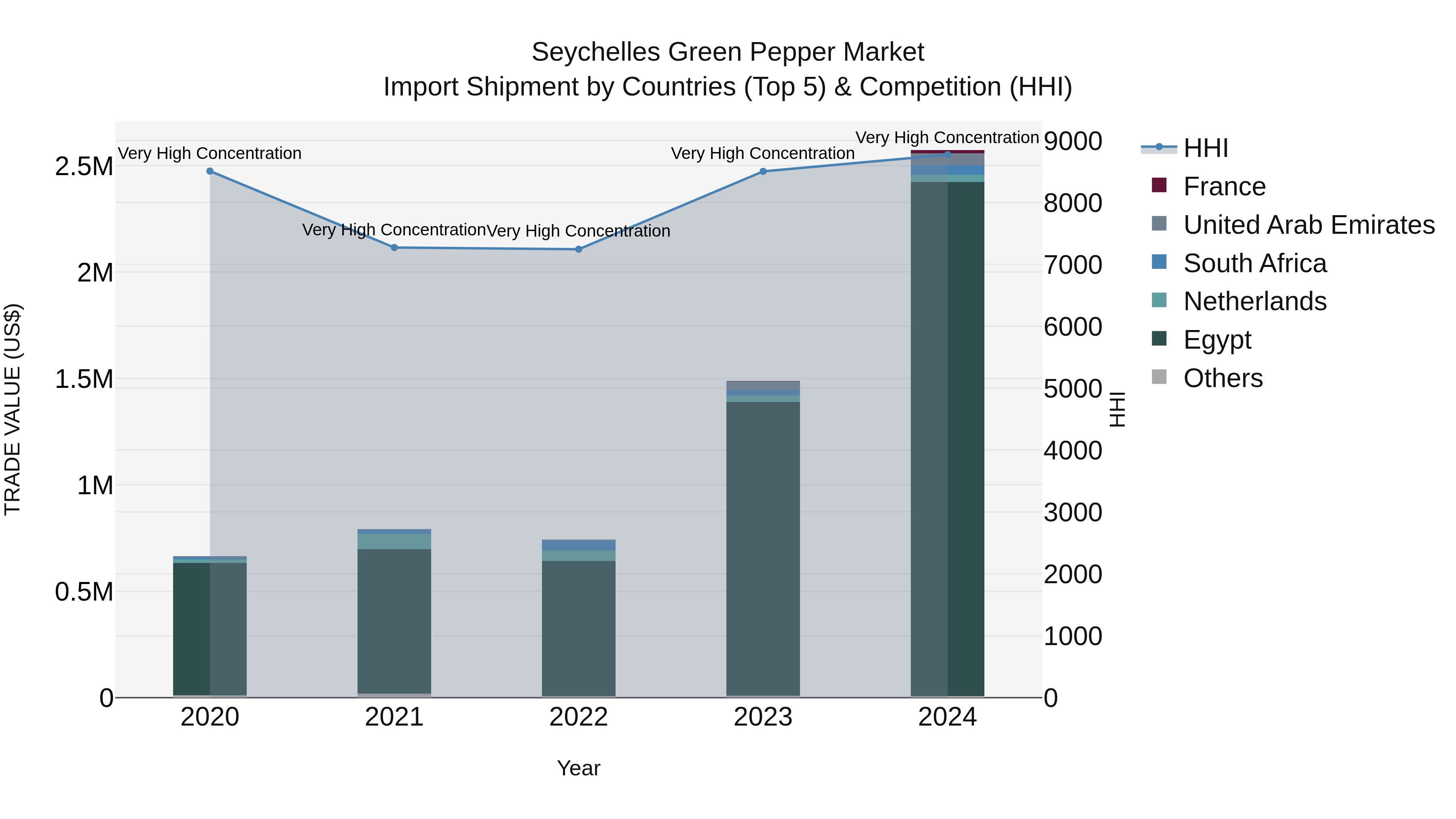Click the 2024 Very High Concentration annotation

tap(947, 138)
